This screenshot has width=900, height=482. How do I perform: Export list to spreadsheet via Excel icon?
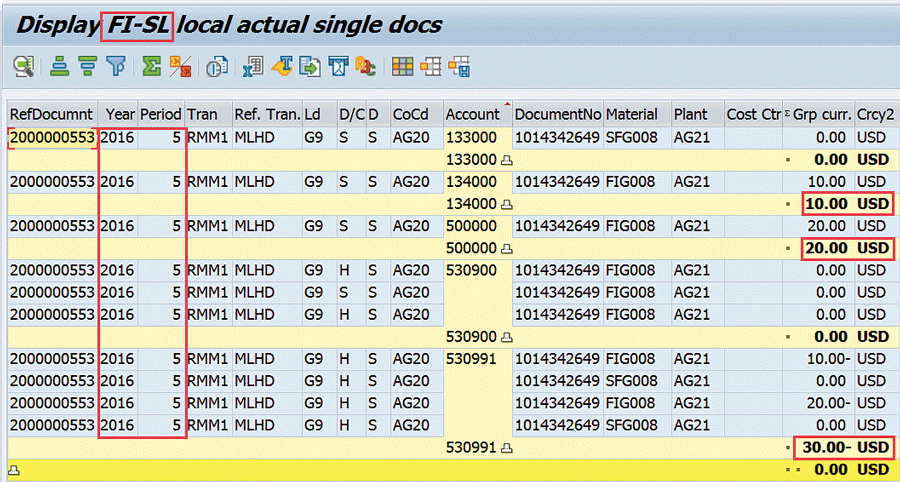253,67
